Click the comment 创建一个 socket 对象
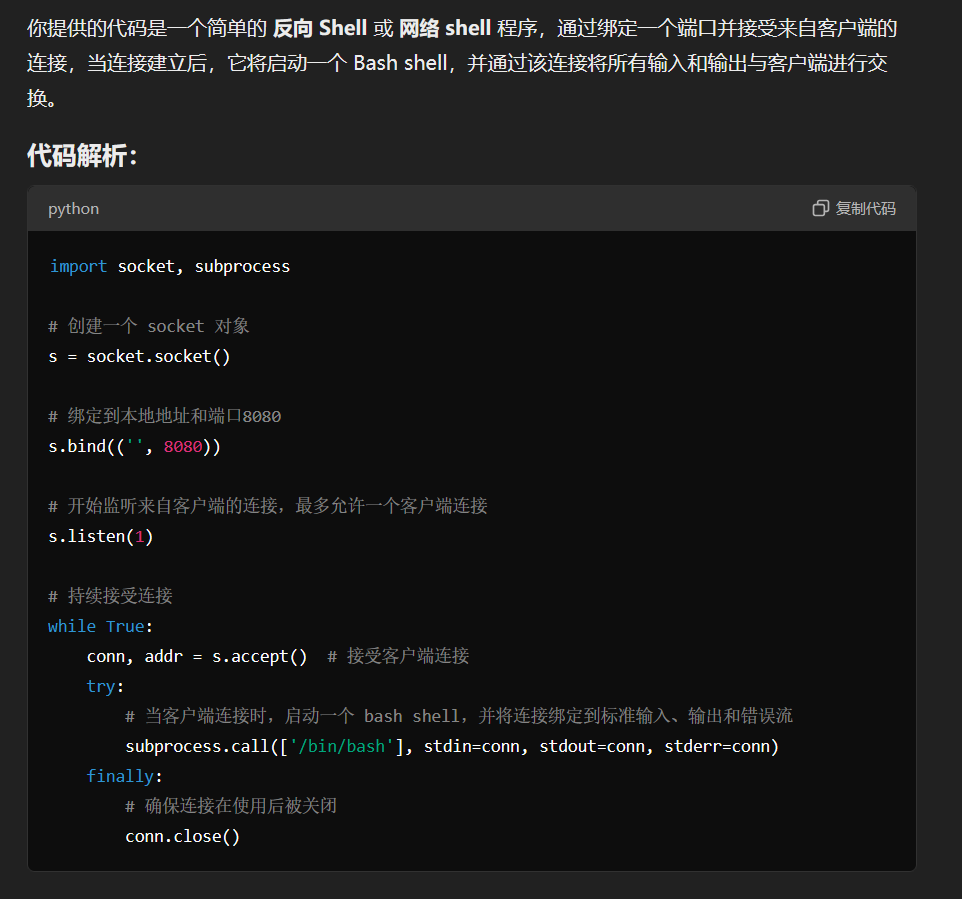 tap(149, 326)
